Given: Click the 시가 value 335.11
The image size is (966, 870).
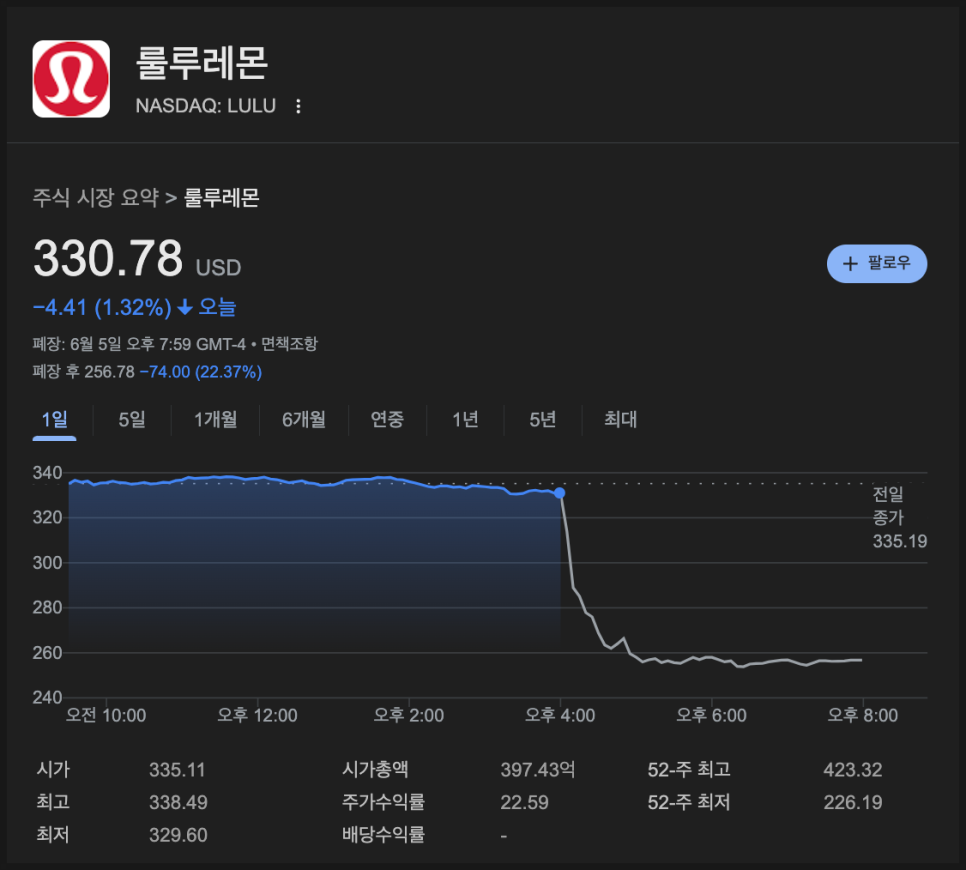Looking at the screenshot, I should pos(177,770).
